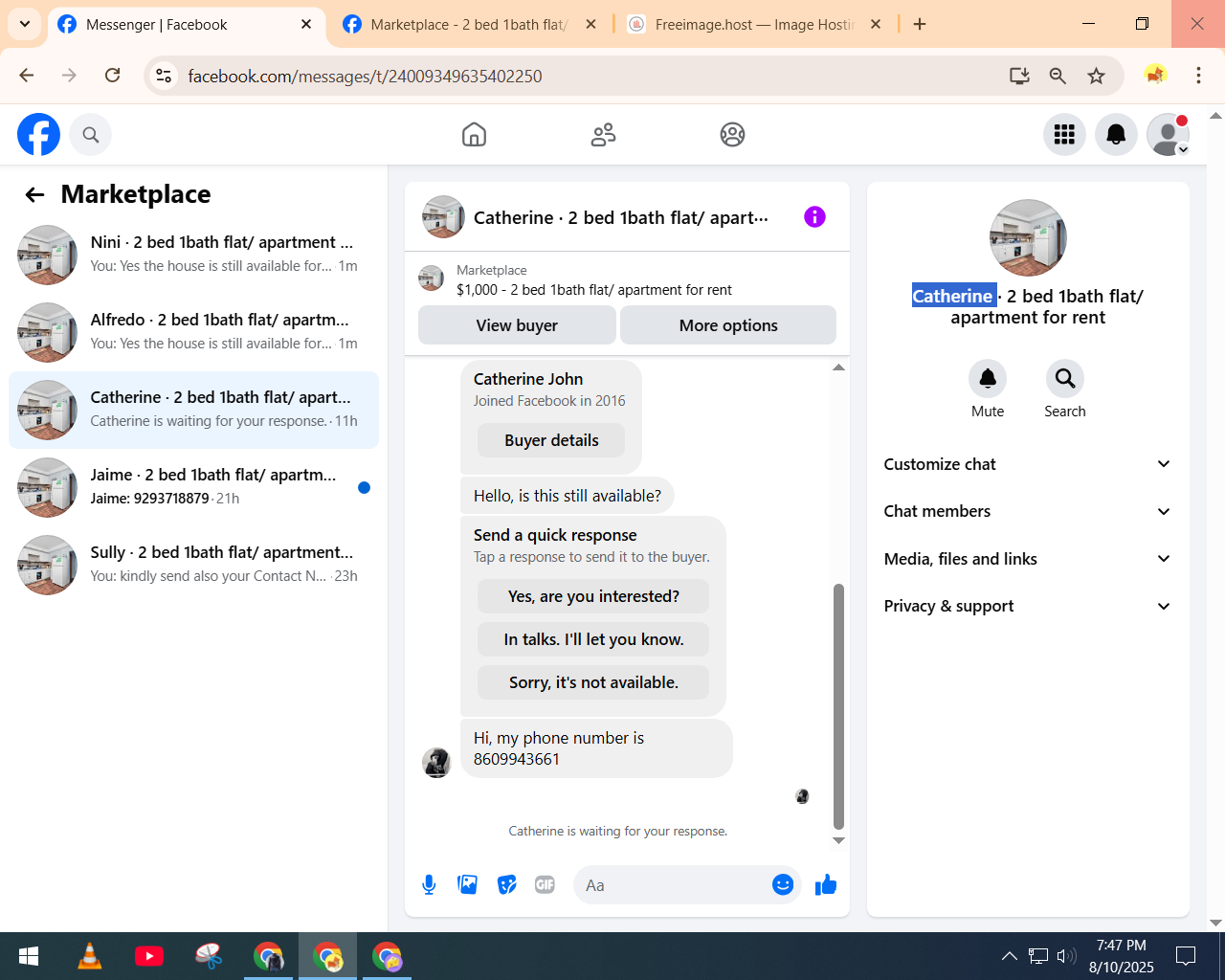Viewport: 1225px width, 980px height.
Task: Close the Marketplace browser tab
Action: [x=591, y=25]
